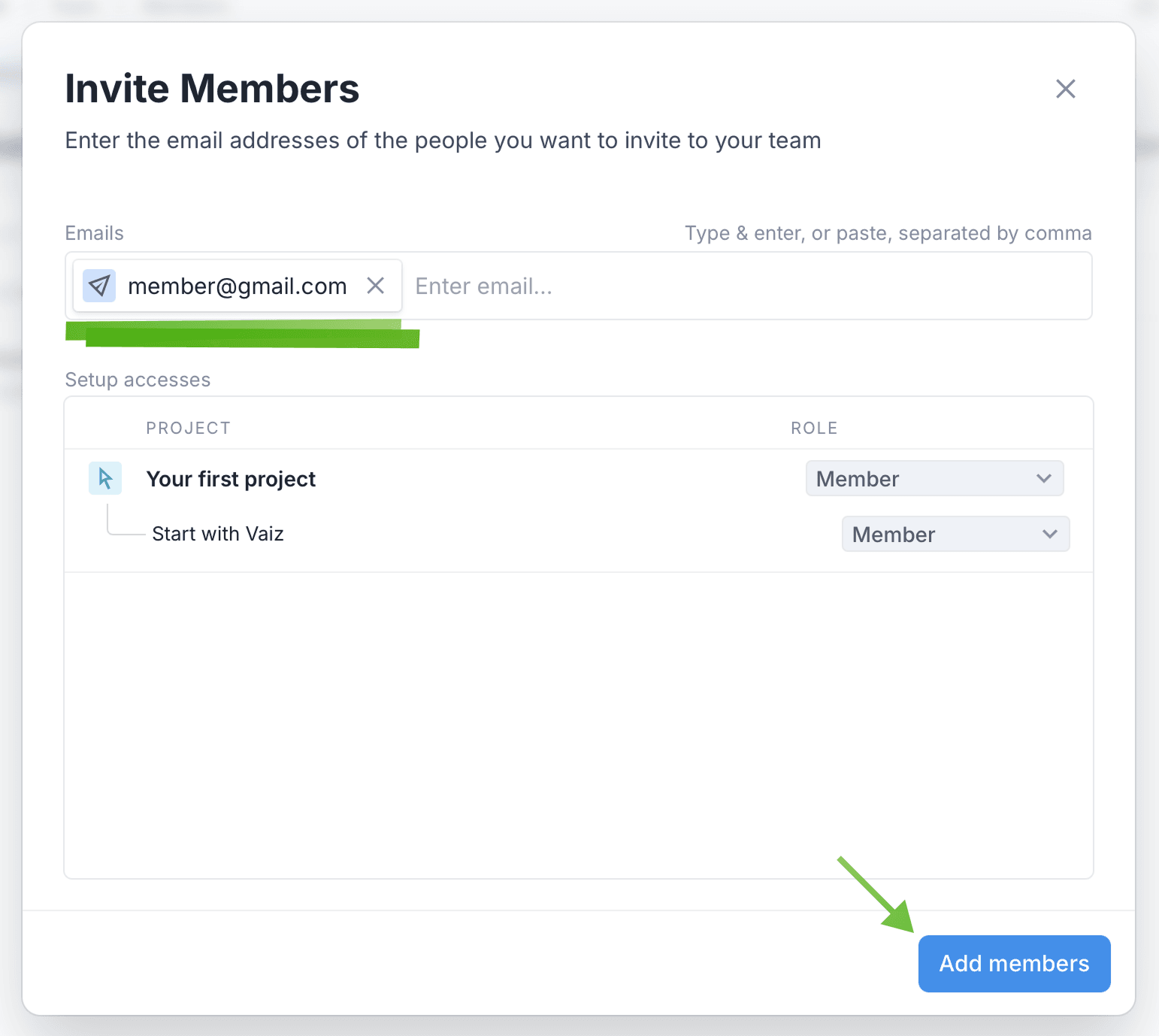Click the chevron arrow in Start with Vaiz role

click(1049, 535)
